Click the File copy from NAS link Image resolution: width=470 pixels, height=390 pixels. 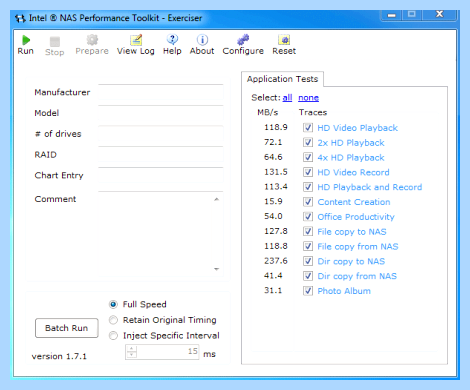point(358,246)
